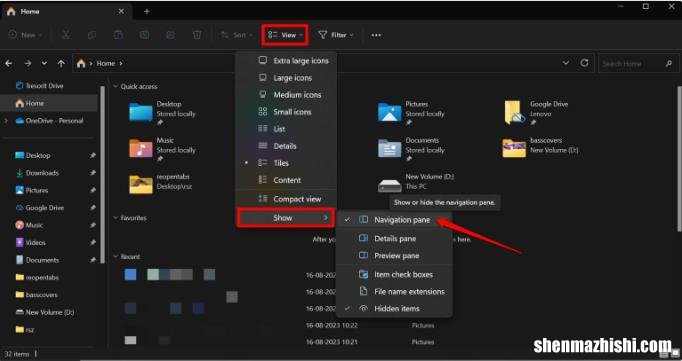682x361 pixels.
Task: Click the Delete trash icon
Action: coord(197,35)
